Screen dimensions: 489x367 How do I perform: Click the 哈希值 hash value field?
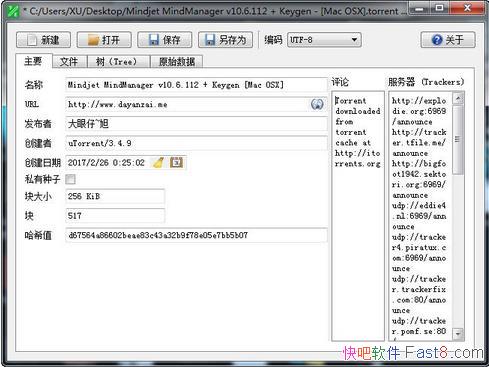(x=196, y=235)
